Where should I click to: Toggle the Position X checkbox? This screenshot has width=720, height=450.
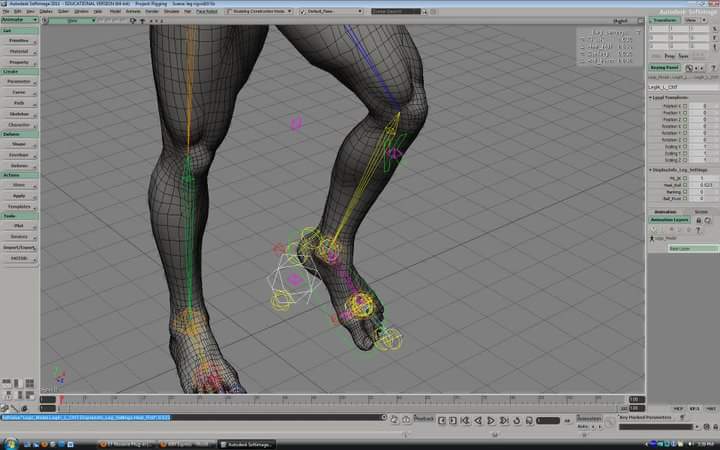685,106
